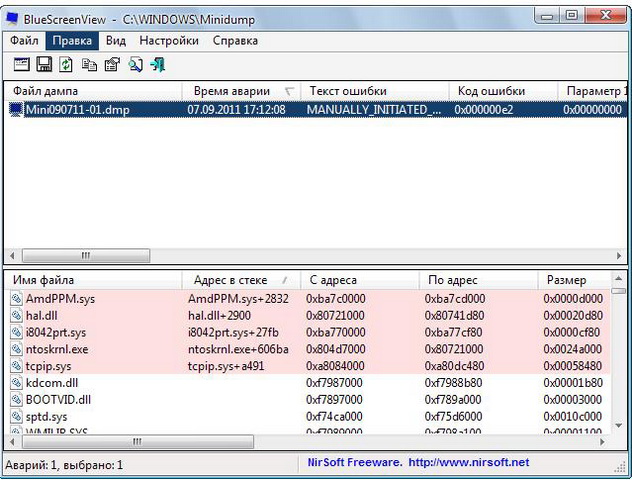Image resolution: width=632 pixels, height=480 pixels.
Task: Click the upper pane horizontal scrollbar thumb
Action: pyautogui.click(x=85, y=255)
